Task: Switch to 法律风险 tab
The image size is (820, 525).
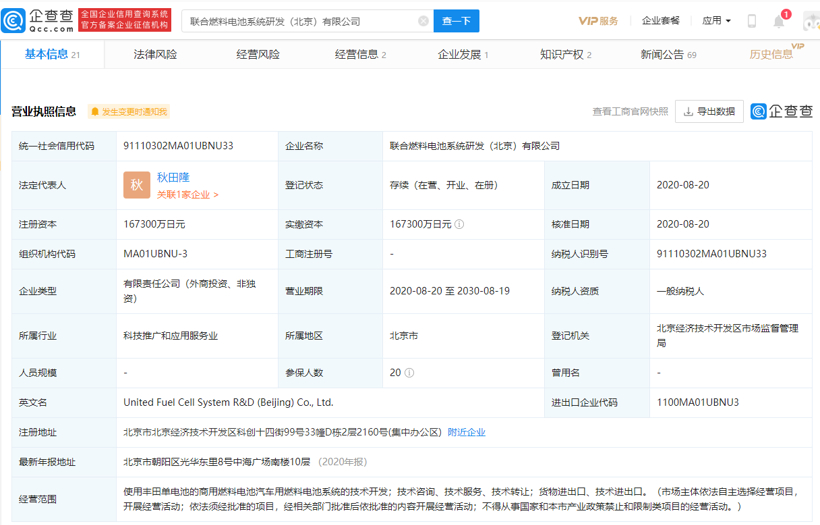Action: [x=155, y=54]
